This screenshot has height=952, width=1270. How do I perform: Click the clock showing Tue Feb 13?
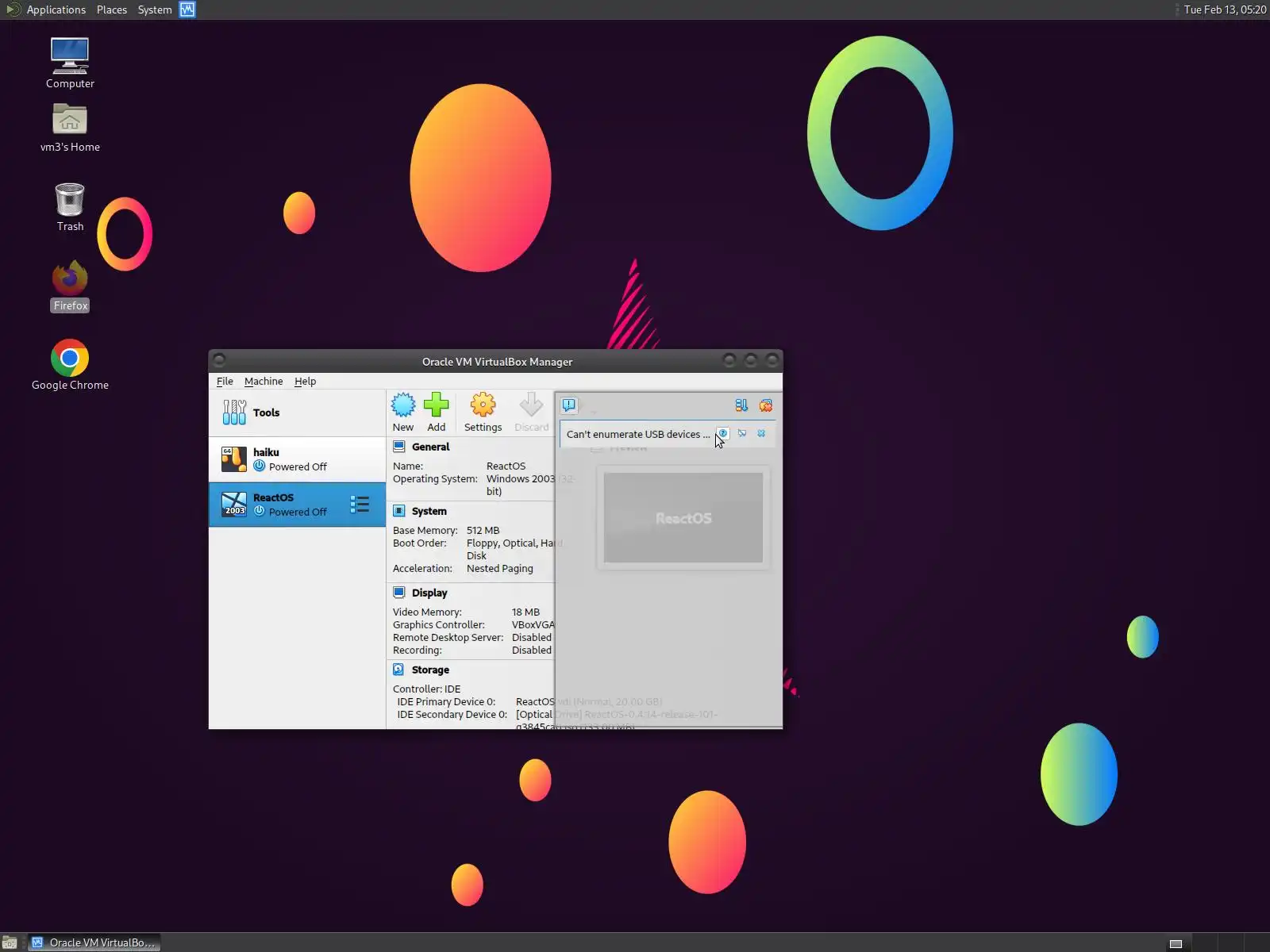1225,10
